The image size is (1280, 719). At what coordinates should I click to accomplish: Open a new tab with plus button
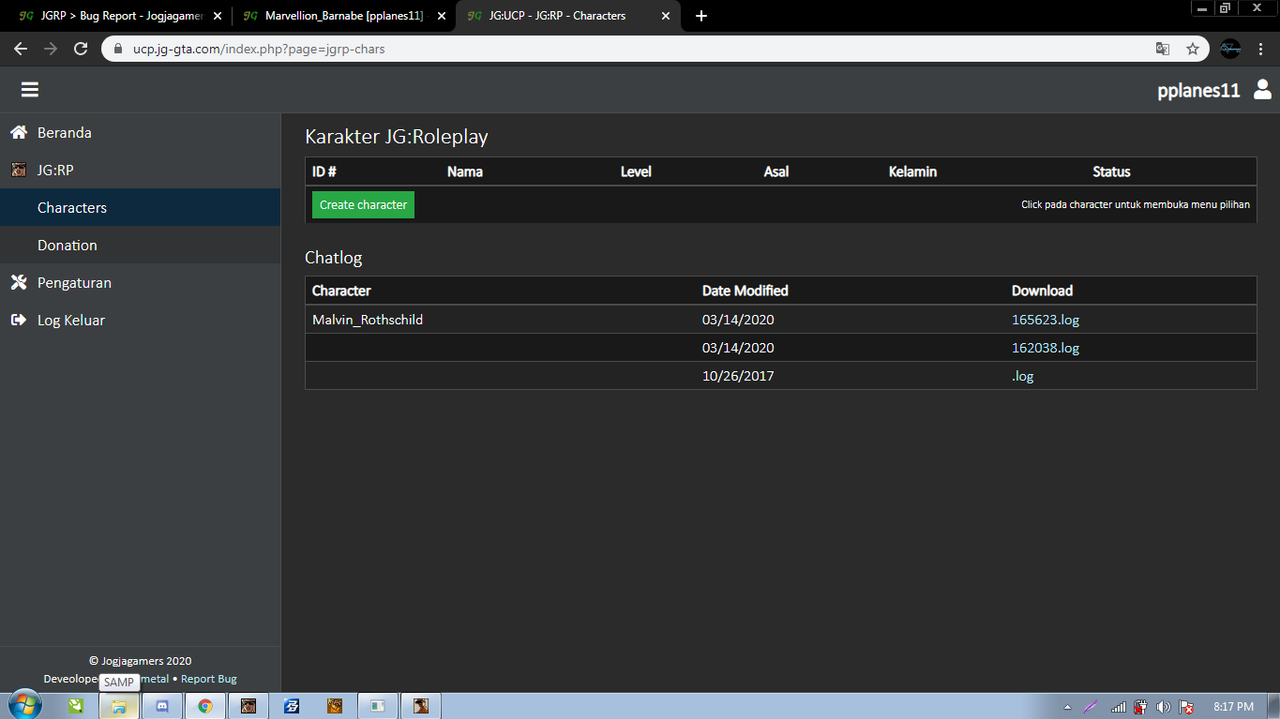pyautogui.click(x=701, y=16)
